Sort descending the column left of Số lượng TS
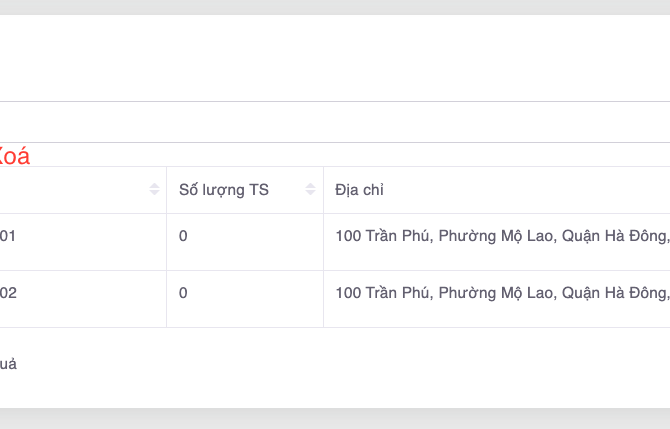The height and width of the screenshot is (429, 670). pyautogui.click(x=154, y=193)
